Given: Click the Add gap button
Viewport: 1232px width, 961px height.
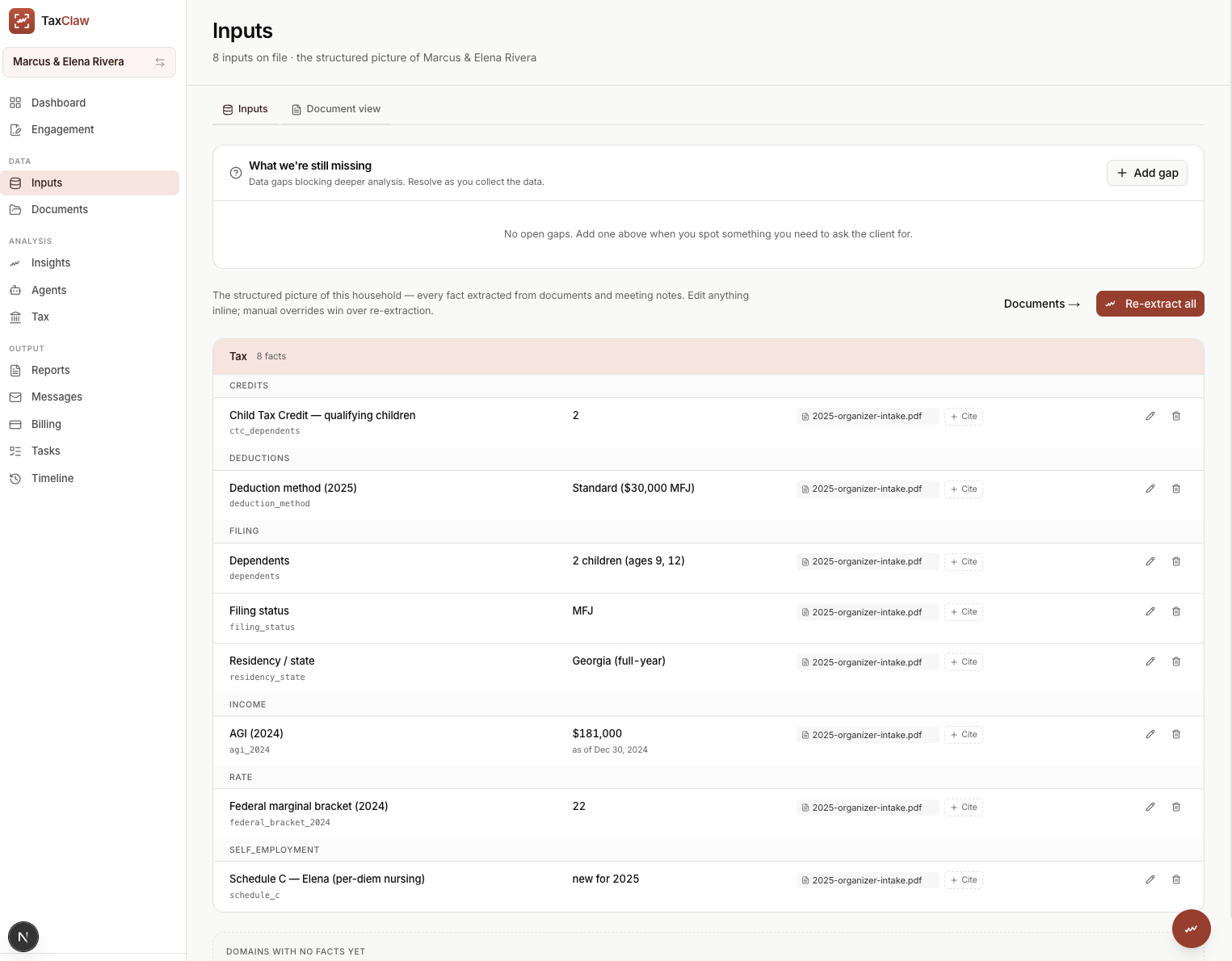Looking at the screenshot, I should point(1147,173).
